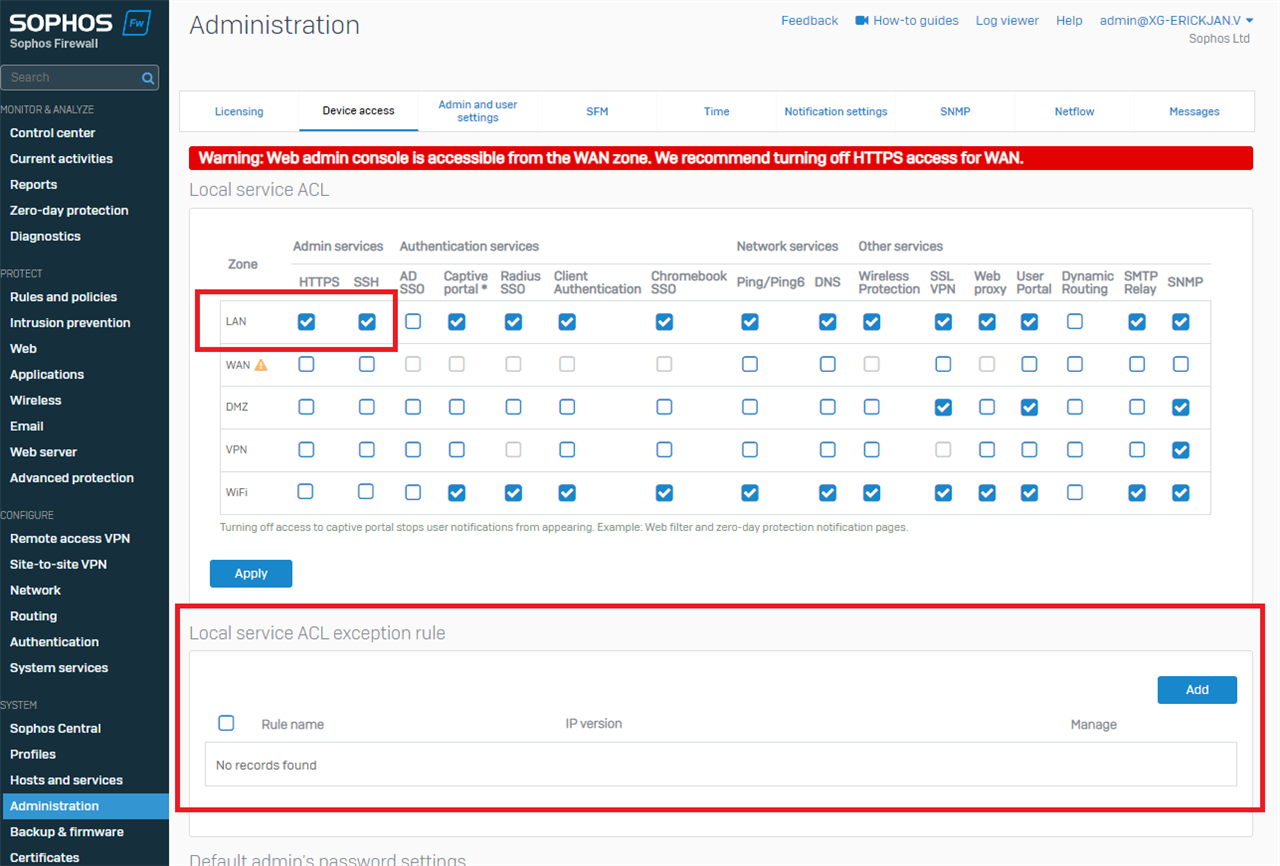Click the Feedback link
The width and height of the screenshot is (1280, 866).
pos(809,21)
